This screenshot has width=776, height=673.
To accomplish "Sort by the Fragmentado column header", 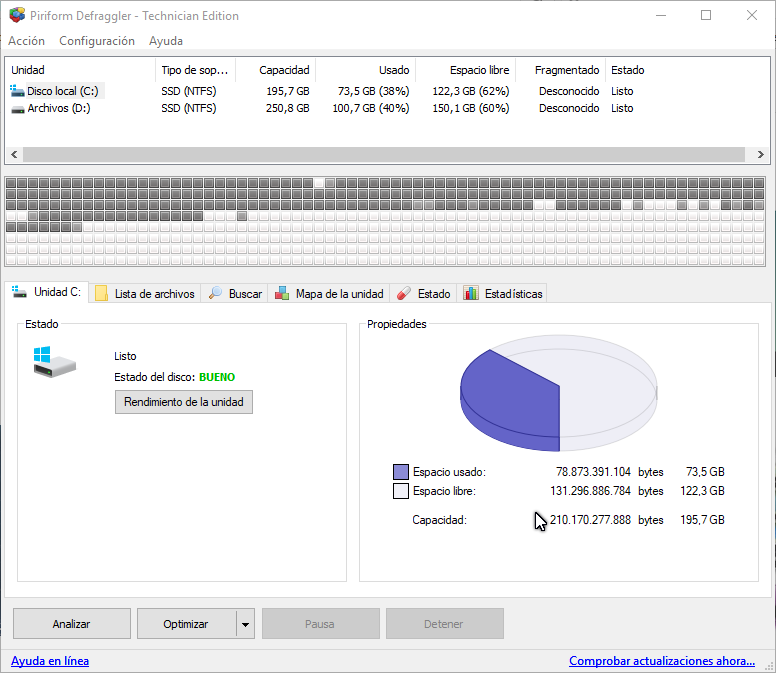I will (560, 70).
